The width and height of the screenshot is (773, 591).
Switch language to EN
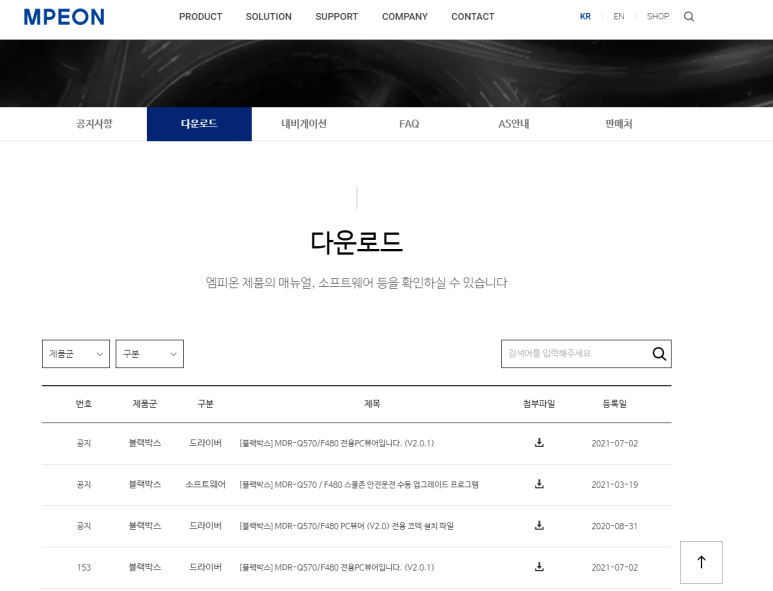(x=619, y=16)
